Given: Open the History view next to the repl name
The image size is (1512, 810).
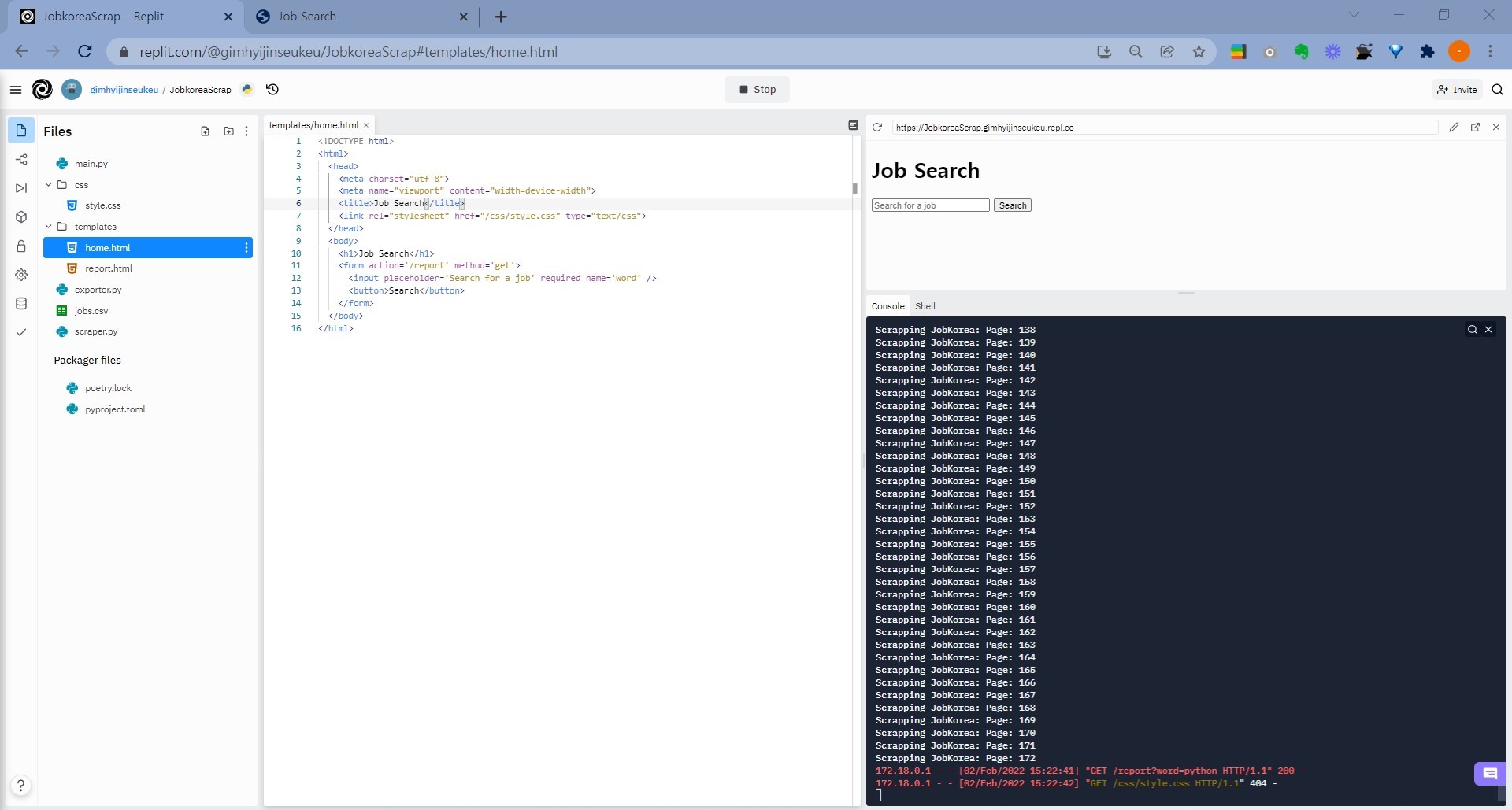Looking at the screenshot, I should point(272,89).
